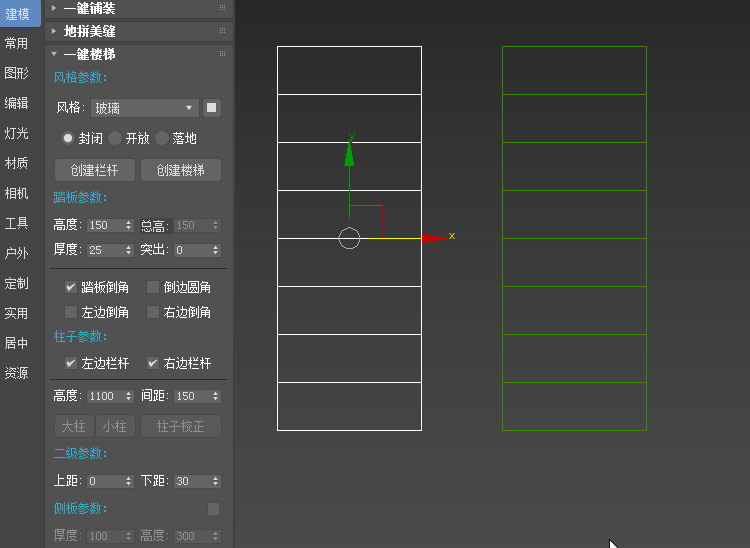Click the 创建栏杆 button
Viewport: 750px width, 548px height.
pyautogui.click(x=95, y=170)
